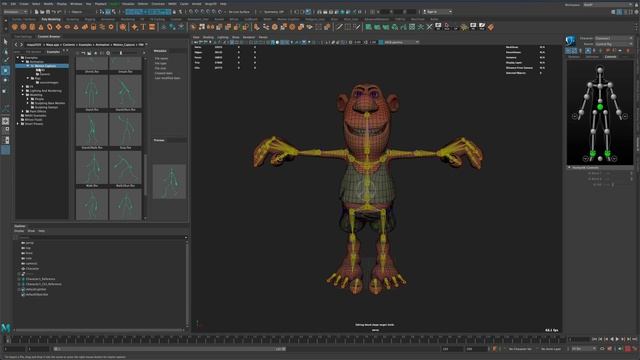Select Character1_Reference in the Outliner
Viewport: 640px width, 360px height.
pyautogui.click(x=40, y=279)
